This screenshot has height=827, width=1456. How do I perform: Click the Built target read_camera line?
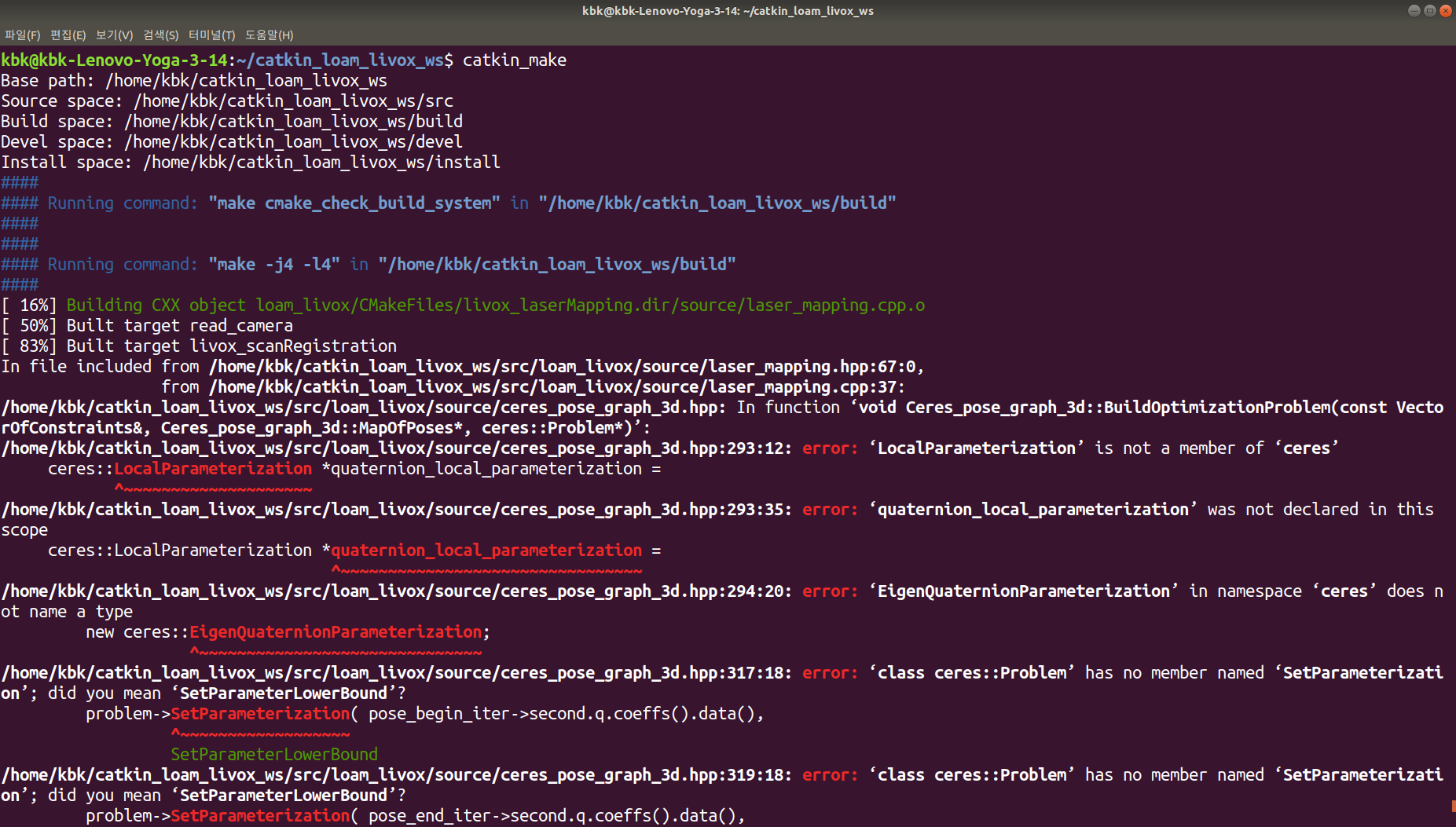click(147, 326)
